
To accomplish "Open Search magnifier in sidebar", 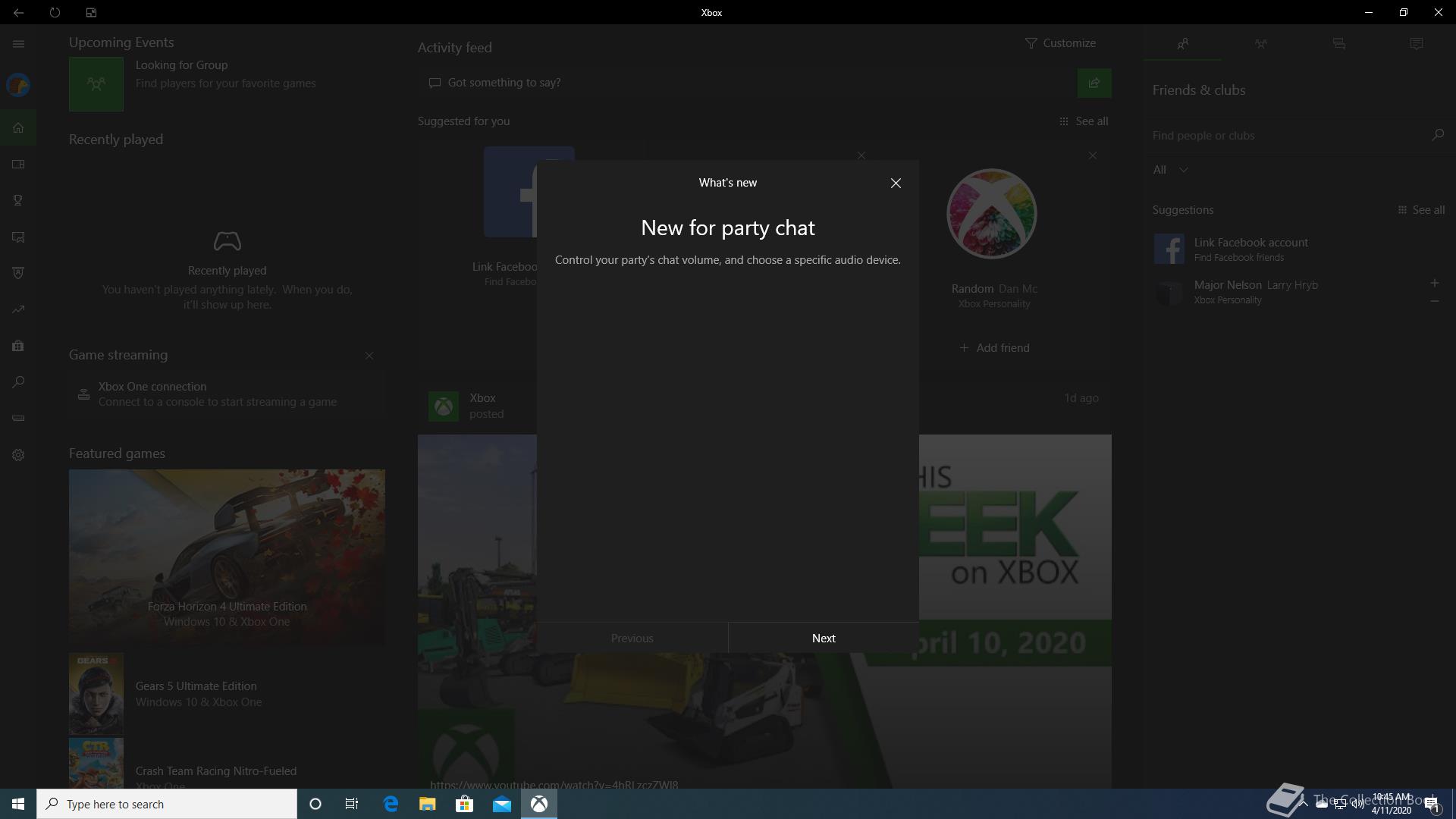I will coord(18,382).
